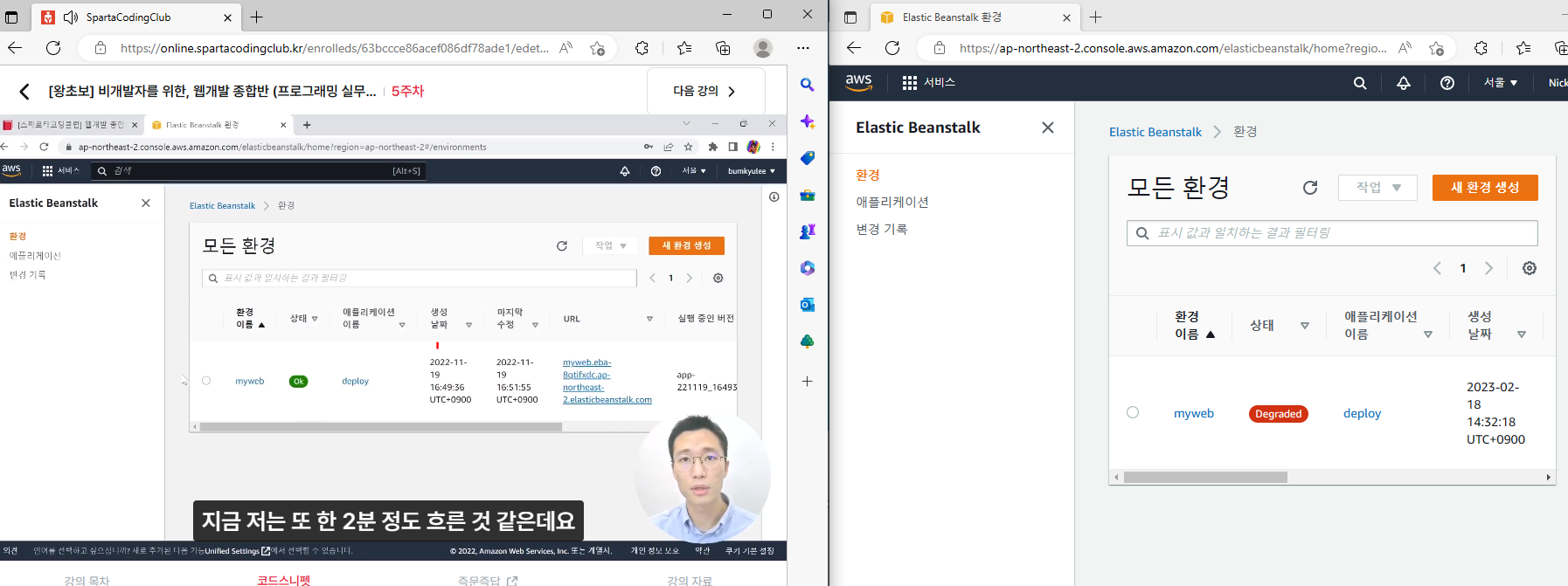Viewport: 1568px width, 586px height.
Task: Click the Degraded status badge on the right
Action: 1279,414
